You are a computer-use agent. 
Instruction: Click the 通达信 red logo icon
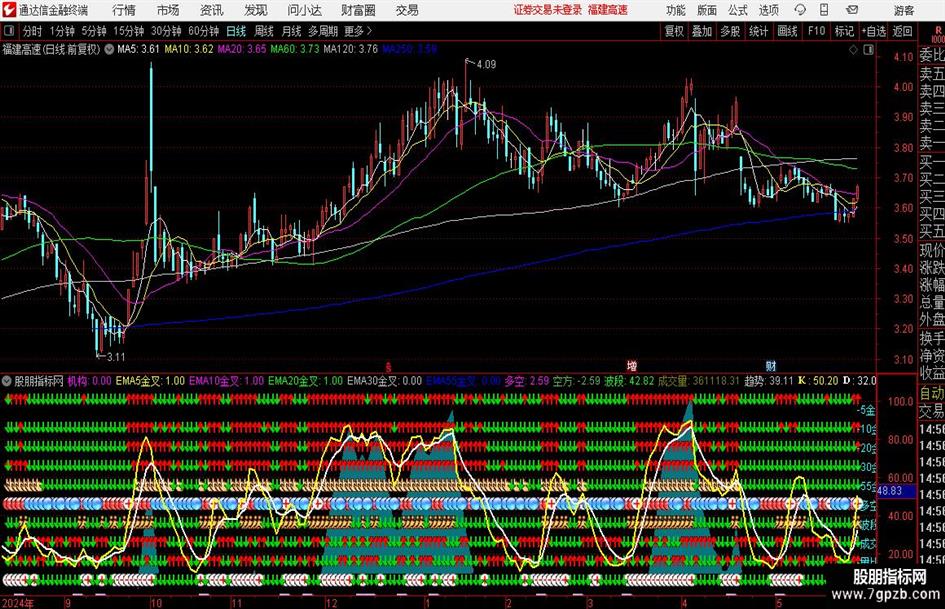point(9,10)
